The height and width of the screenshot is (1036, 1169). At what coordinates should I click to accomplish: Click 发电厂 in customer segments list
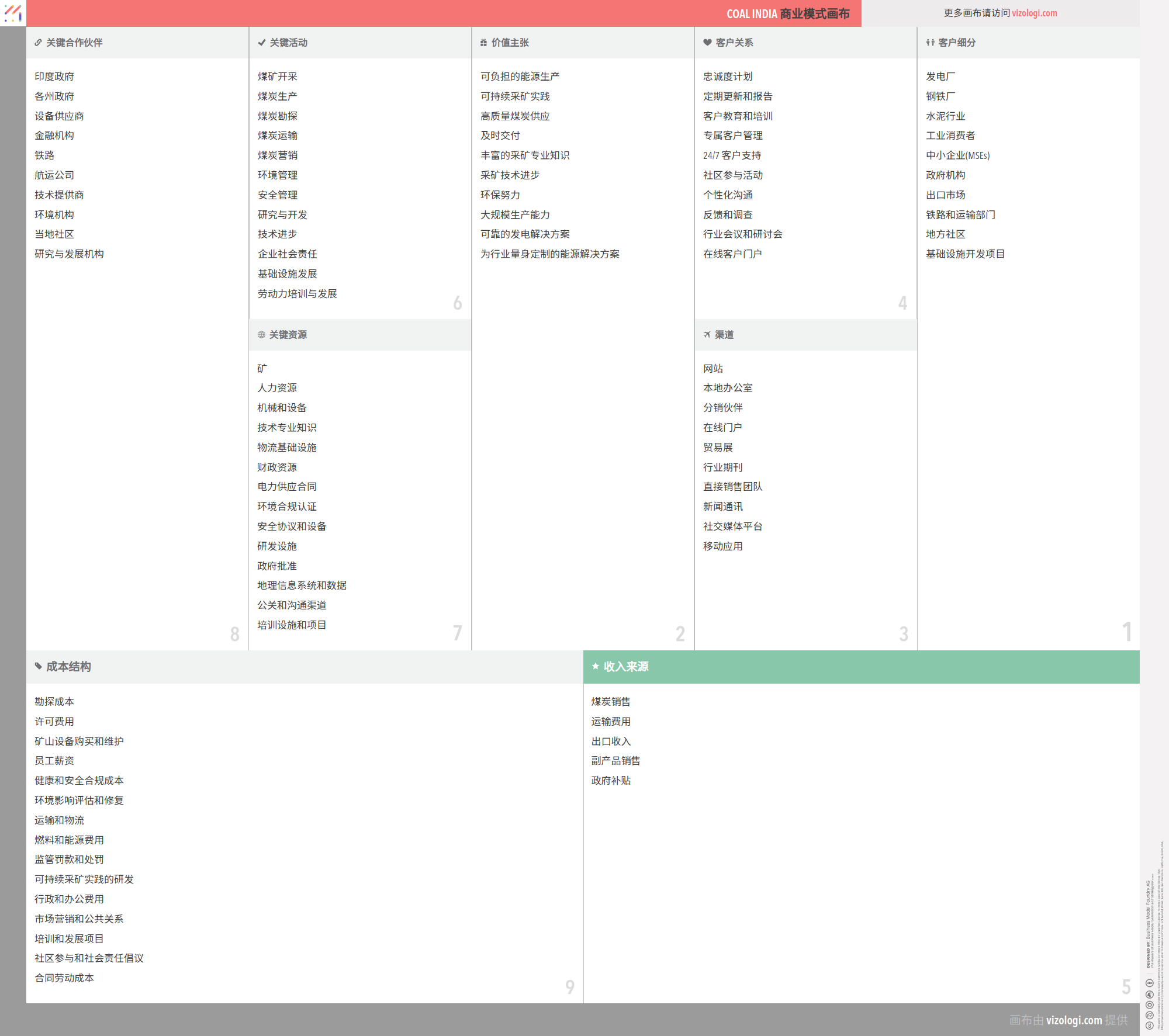(x=940, y=77)
